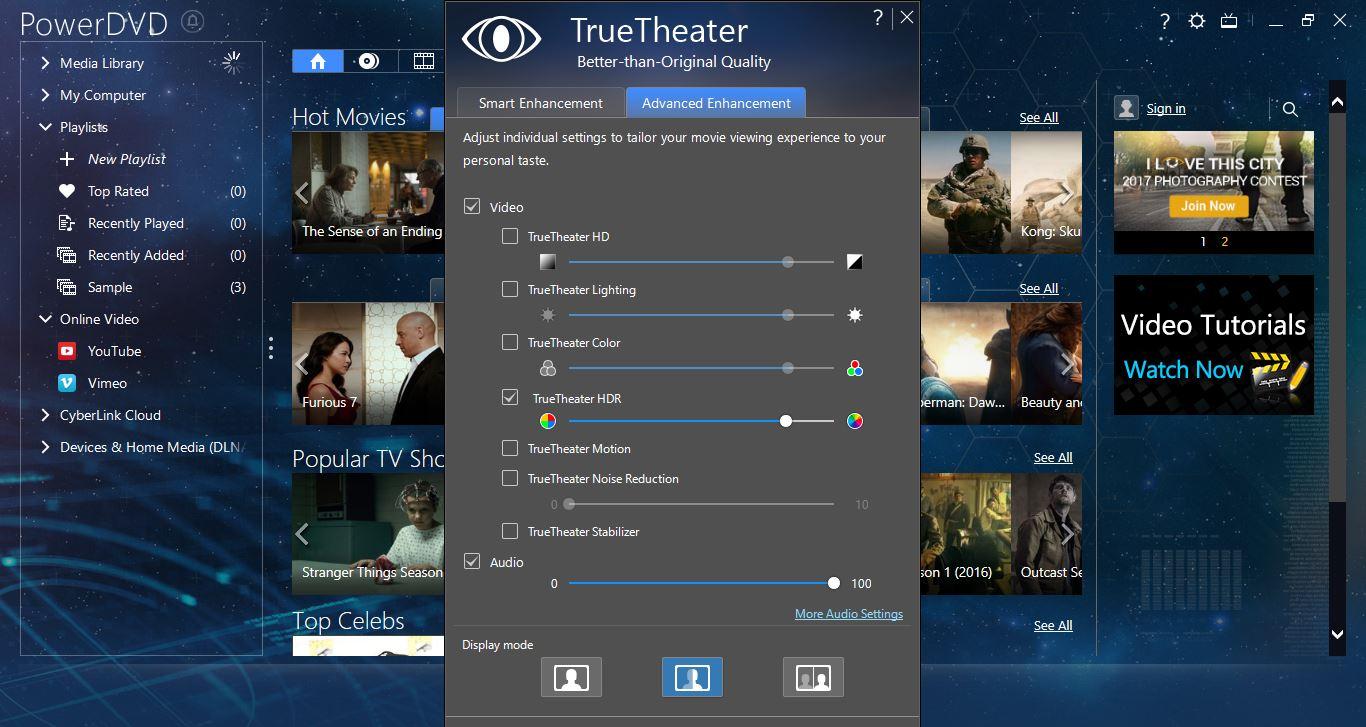Screen dimensions: 1366x727
Task: Click the bright sun Lighting icon
Action: (855, 315)
